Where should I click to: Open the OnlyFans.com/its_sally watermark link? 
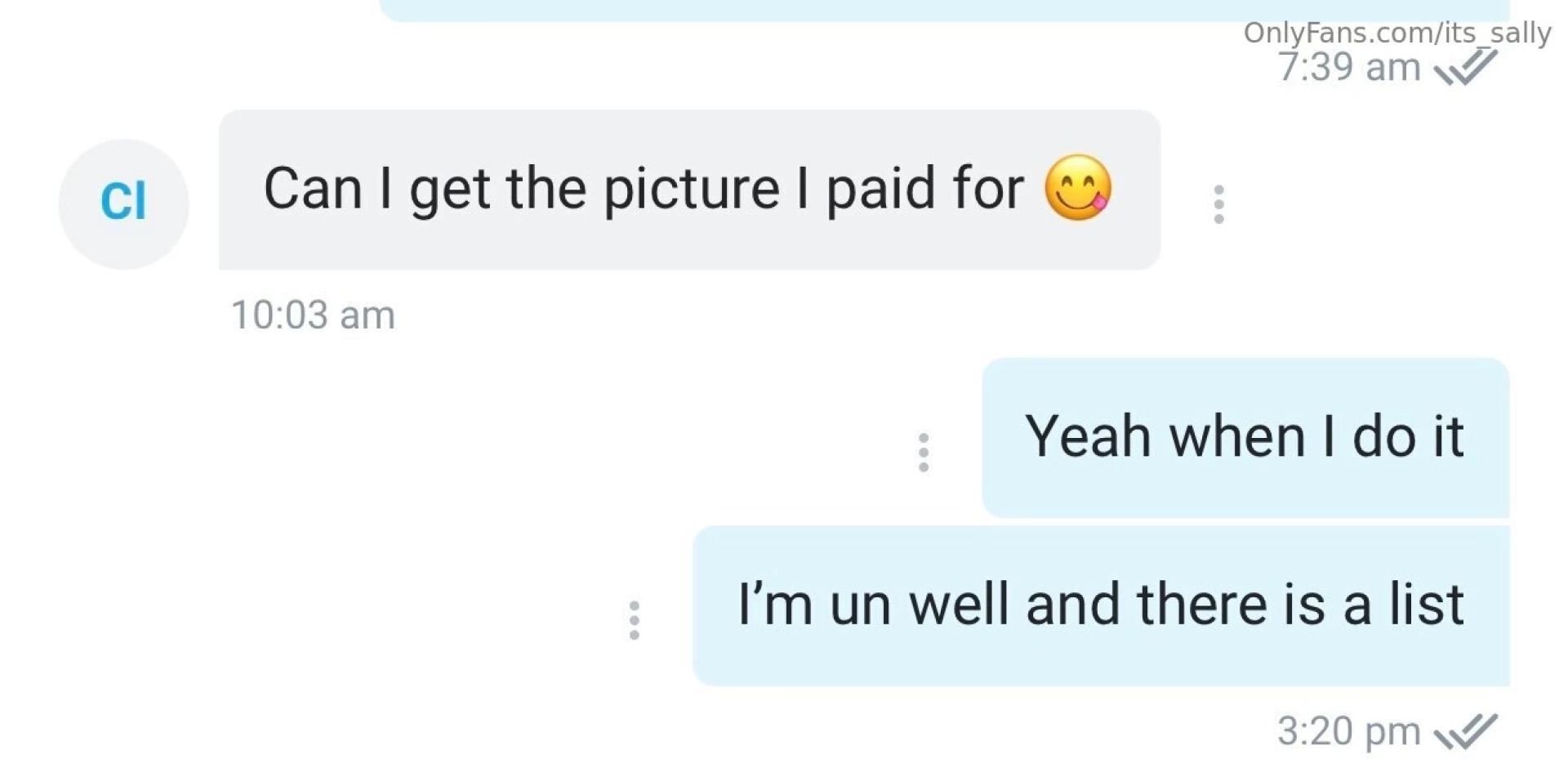coord(1397,33)
